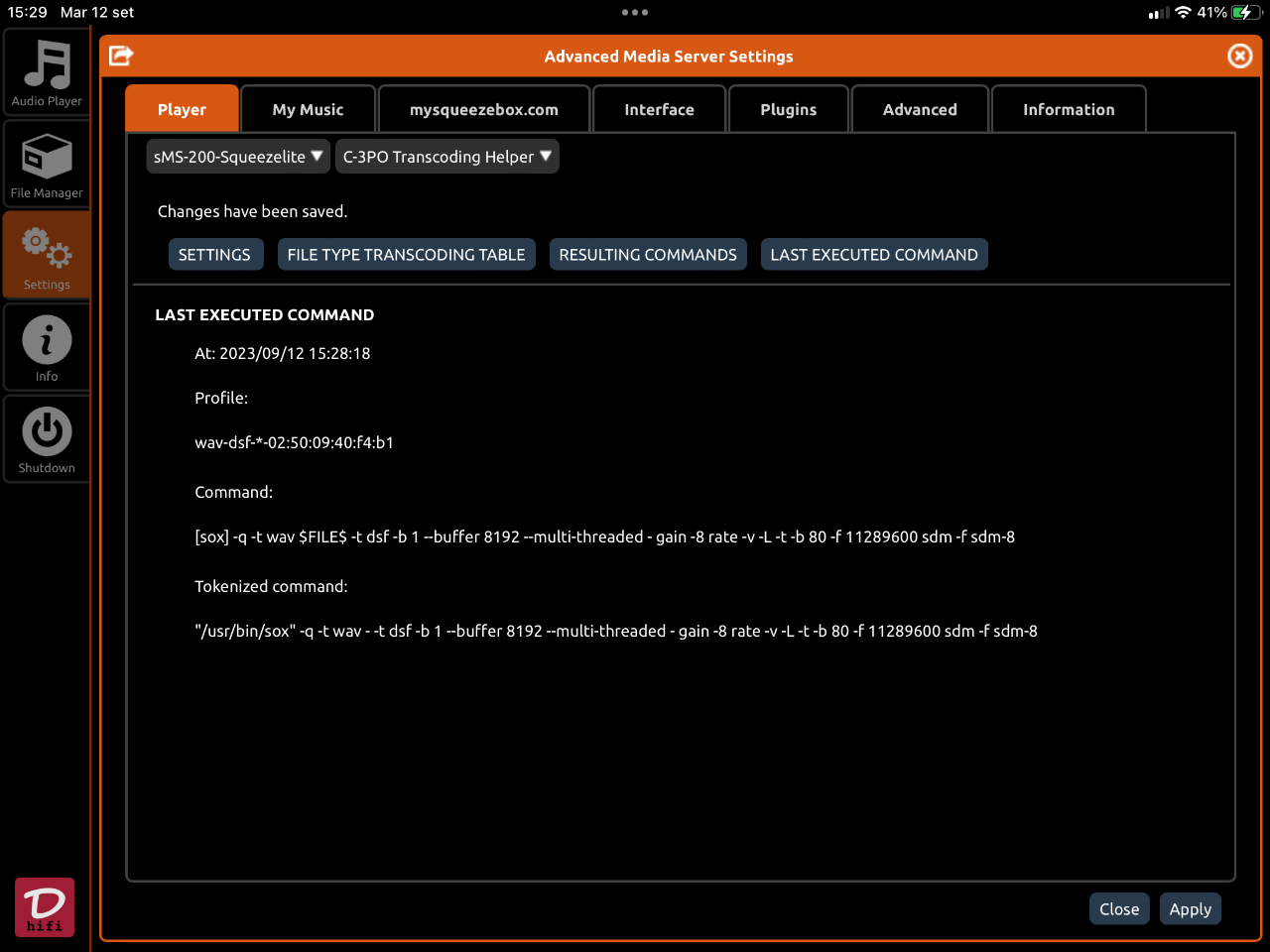1270x952 pixels.
Task: Click the Shutdown power icon
Action: coord(47,439)
